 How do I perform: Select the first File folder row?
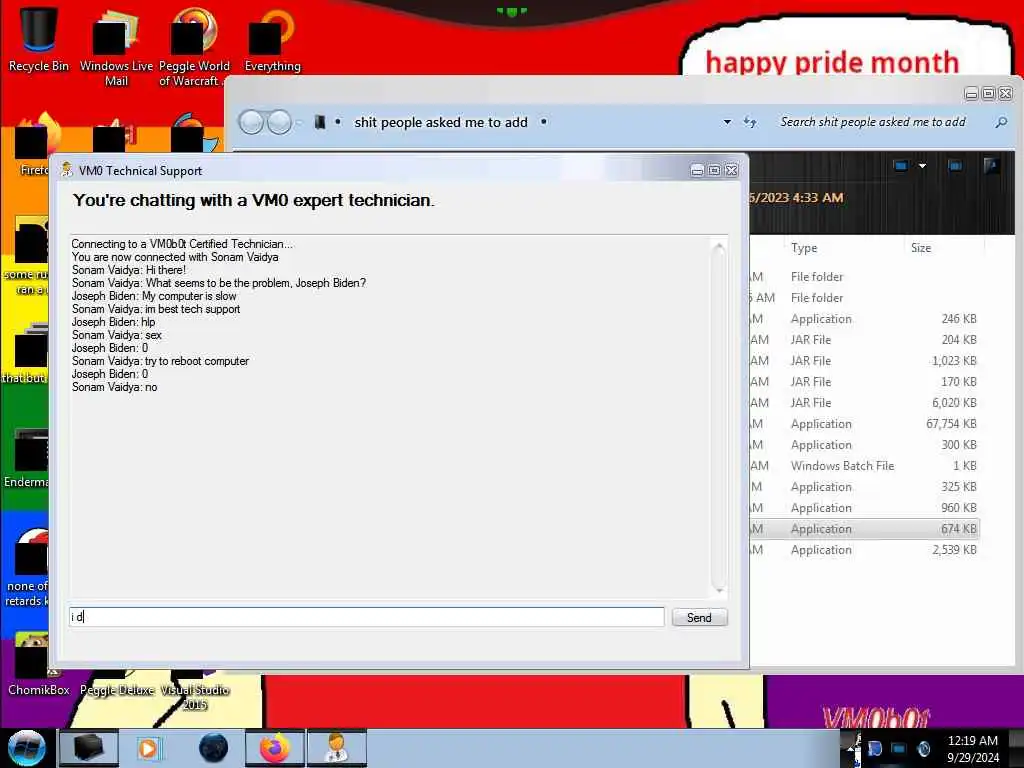pos(864,277)
